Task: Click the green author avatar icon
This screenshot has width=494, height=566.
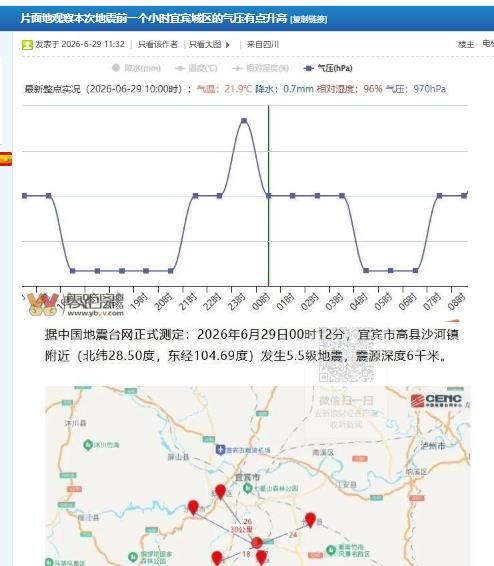Action: [x=27, y=45]
